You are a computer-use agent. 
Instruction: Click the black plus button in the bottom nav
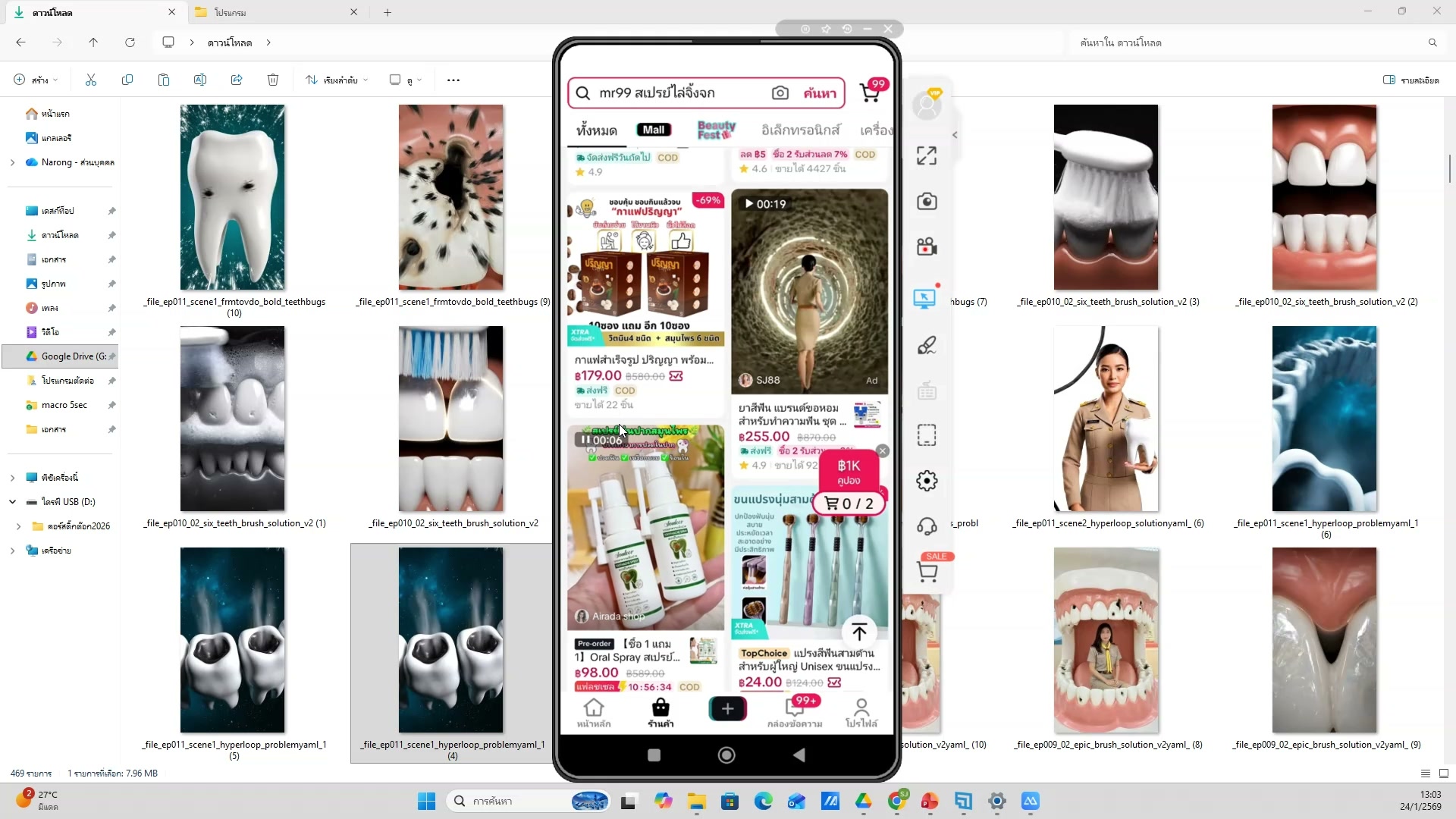tap(727, 708)
